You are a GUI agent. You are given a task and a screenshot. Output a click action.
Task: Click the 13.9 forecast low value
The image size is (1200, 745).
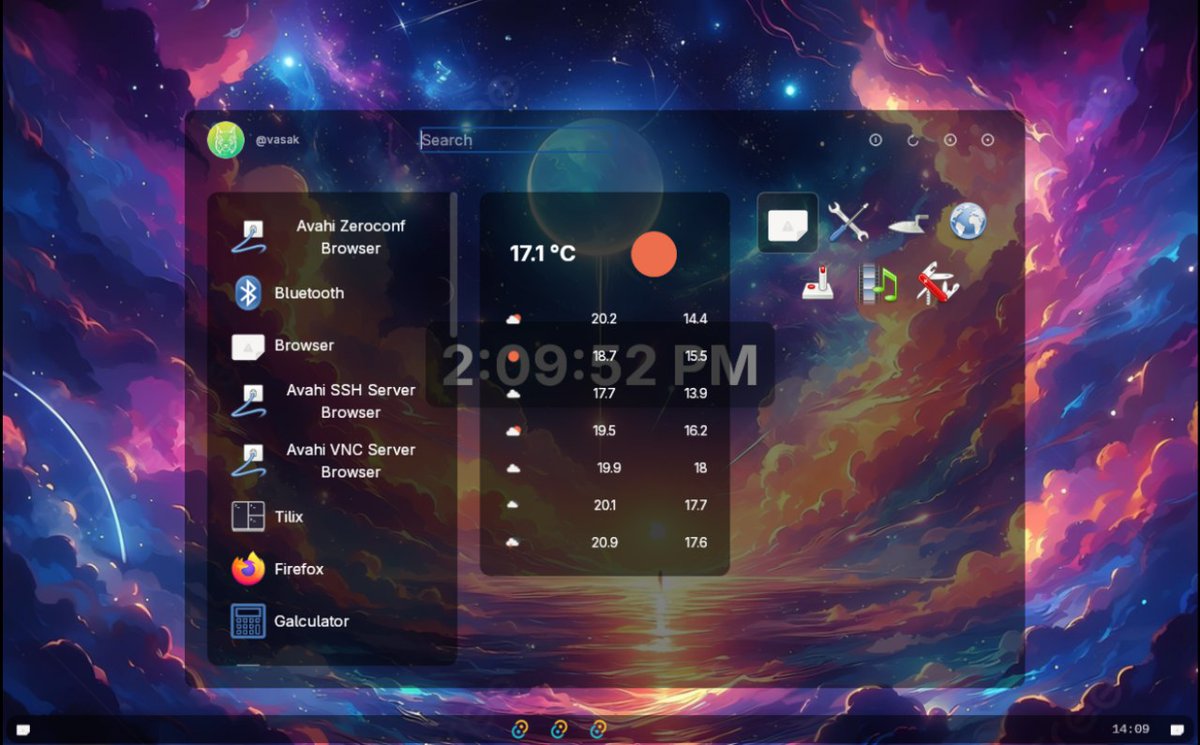click(x=695, y=394)
